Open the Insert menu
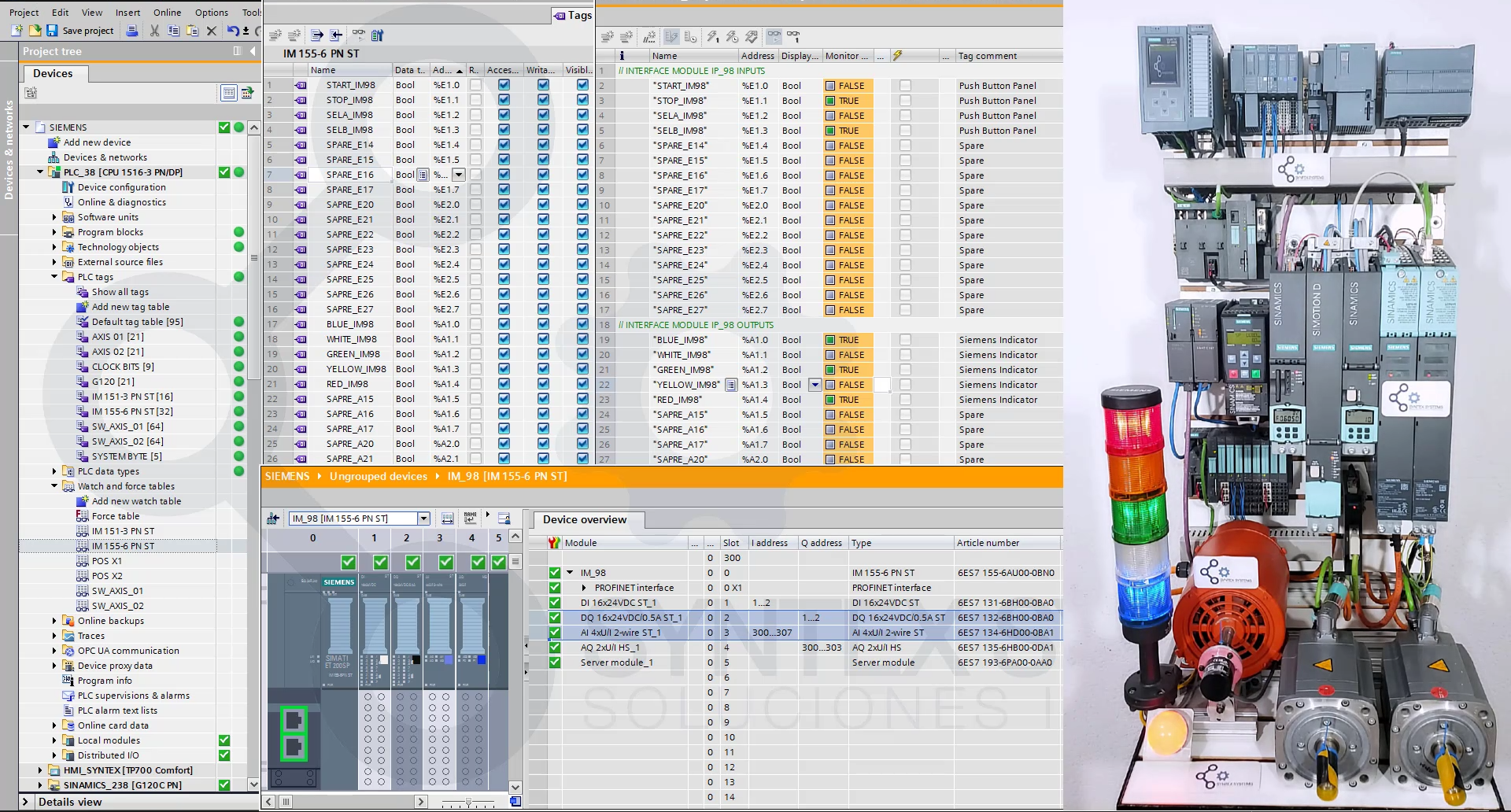The height and width of the screenshot is (812, 1511). pyautogui.click(x=127, y=12)
